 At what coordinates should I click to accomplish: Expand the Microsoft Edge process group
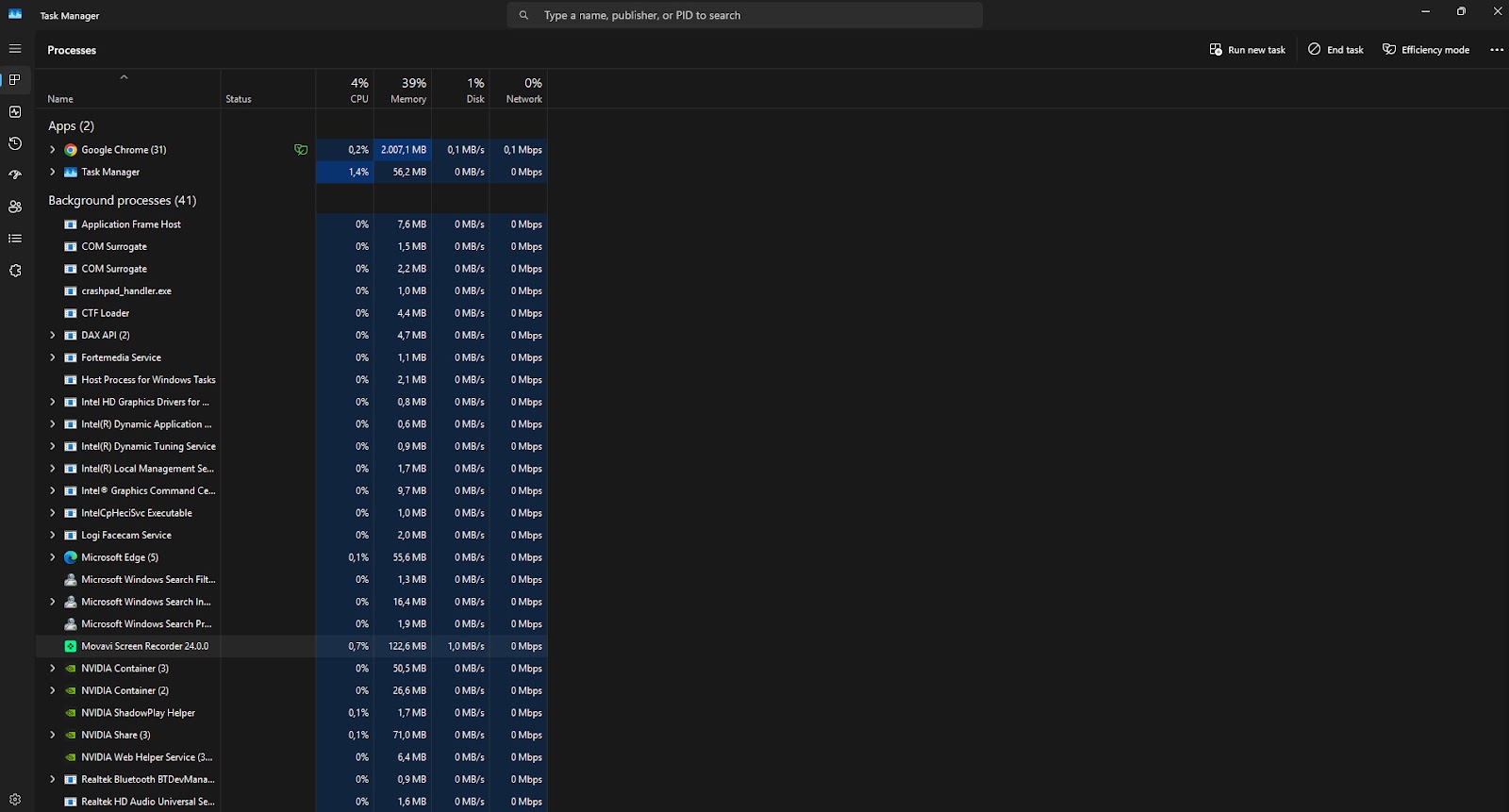(53, 557)
